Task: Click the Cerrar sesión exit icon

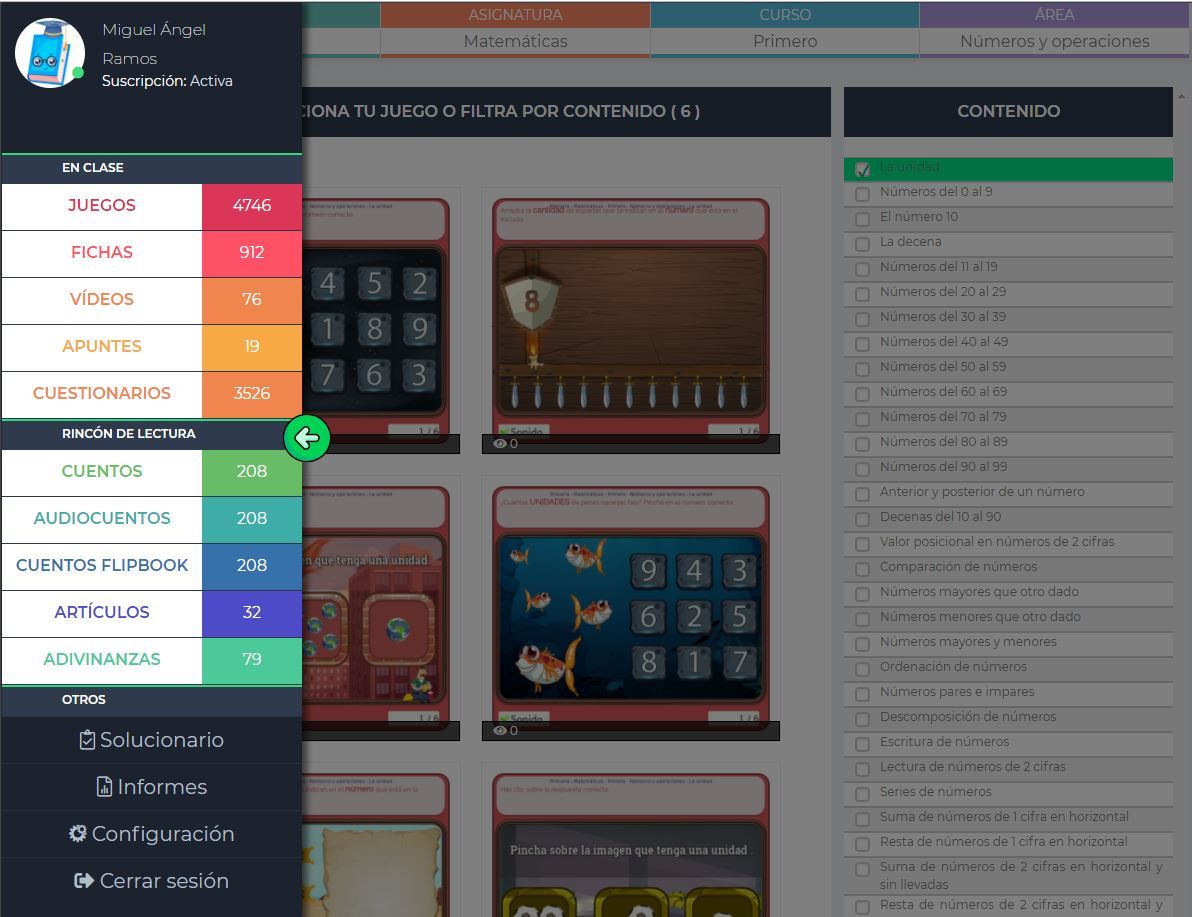Action: coord(84,881)
